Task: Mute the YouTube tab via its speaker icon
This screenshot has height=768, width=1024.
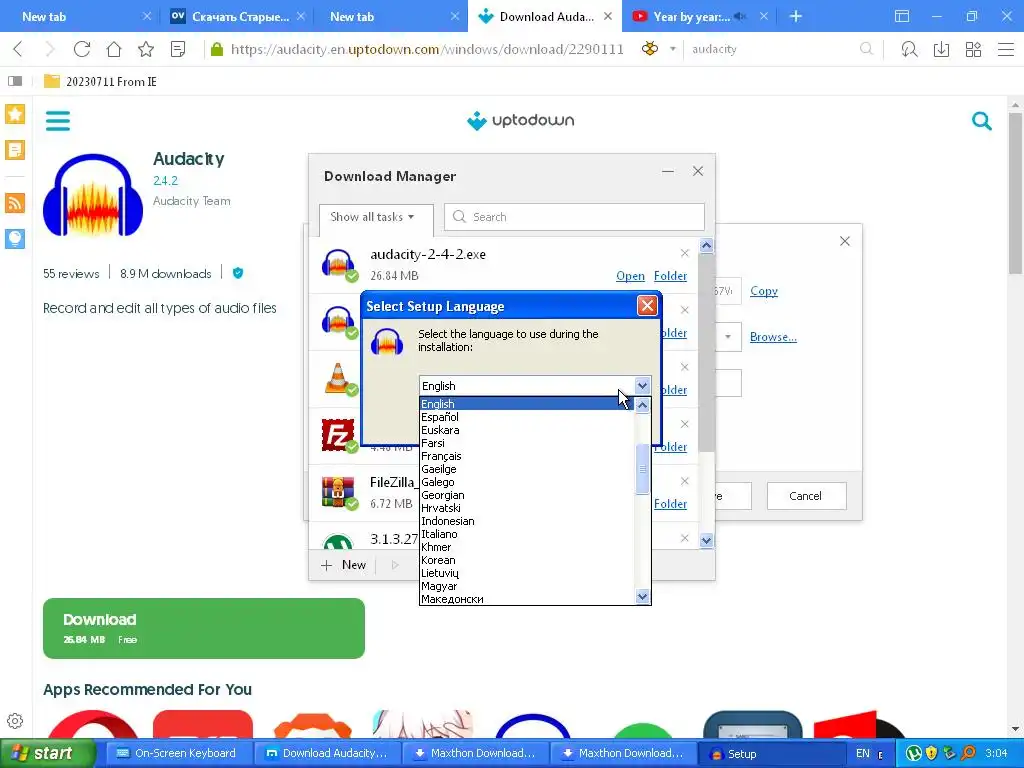Action: point(740,17)
